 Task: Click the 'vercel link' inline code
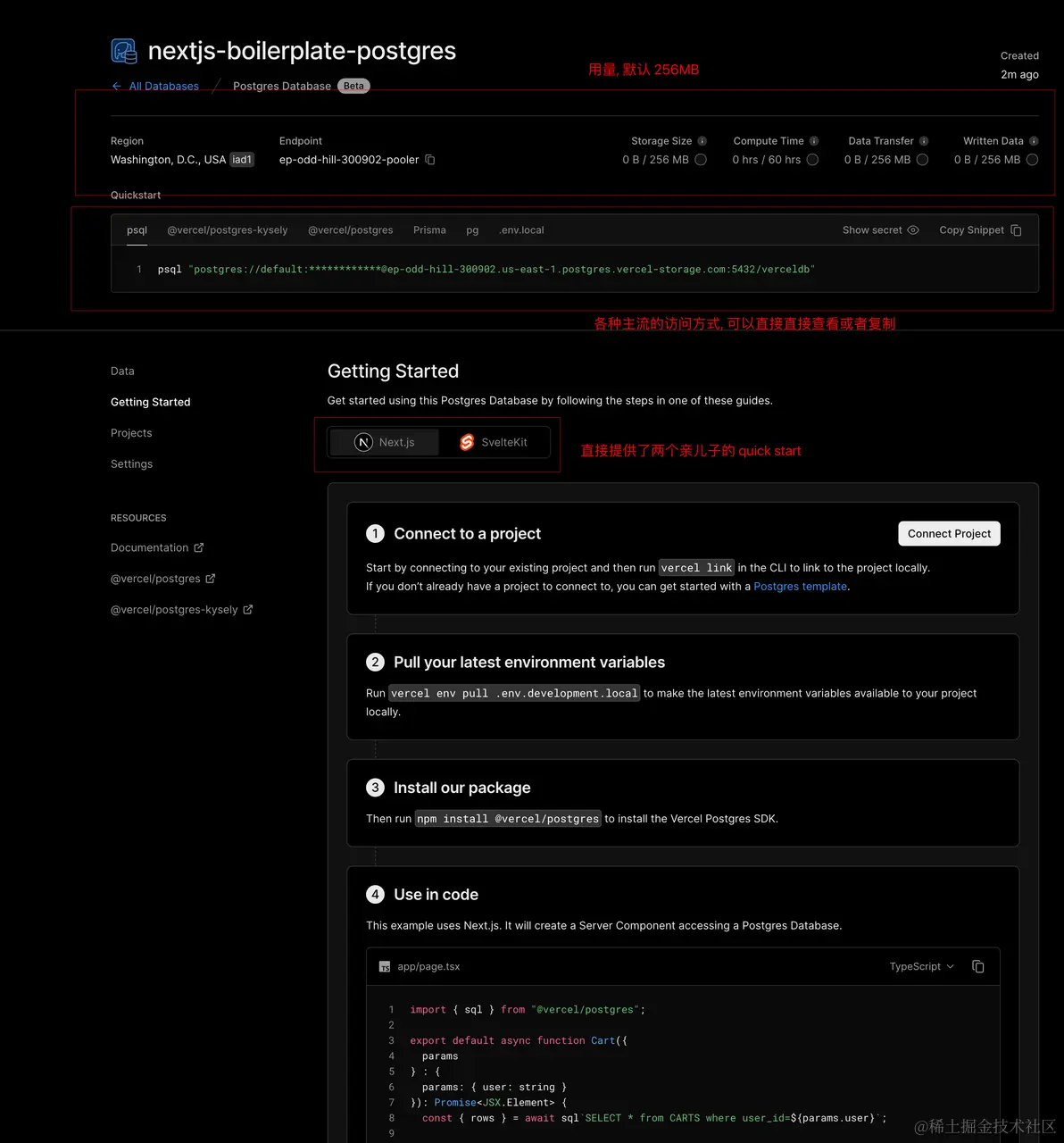[x=696, y=568]
